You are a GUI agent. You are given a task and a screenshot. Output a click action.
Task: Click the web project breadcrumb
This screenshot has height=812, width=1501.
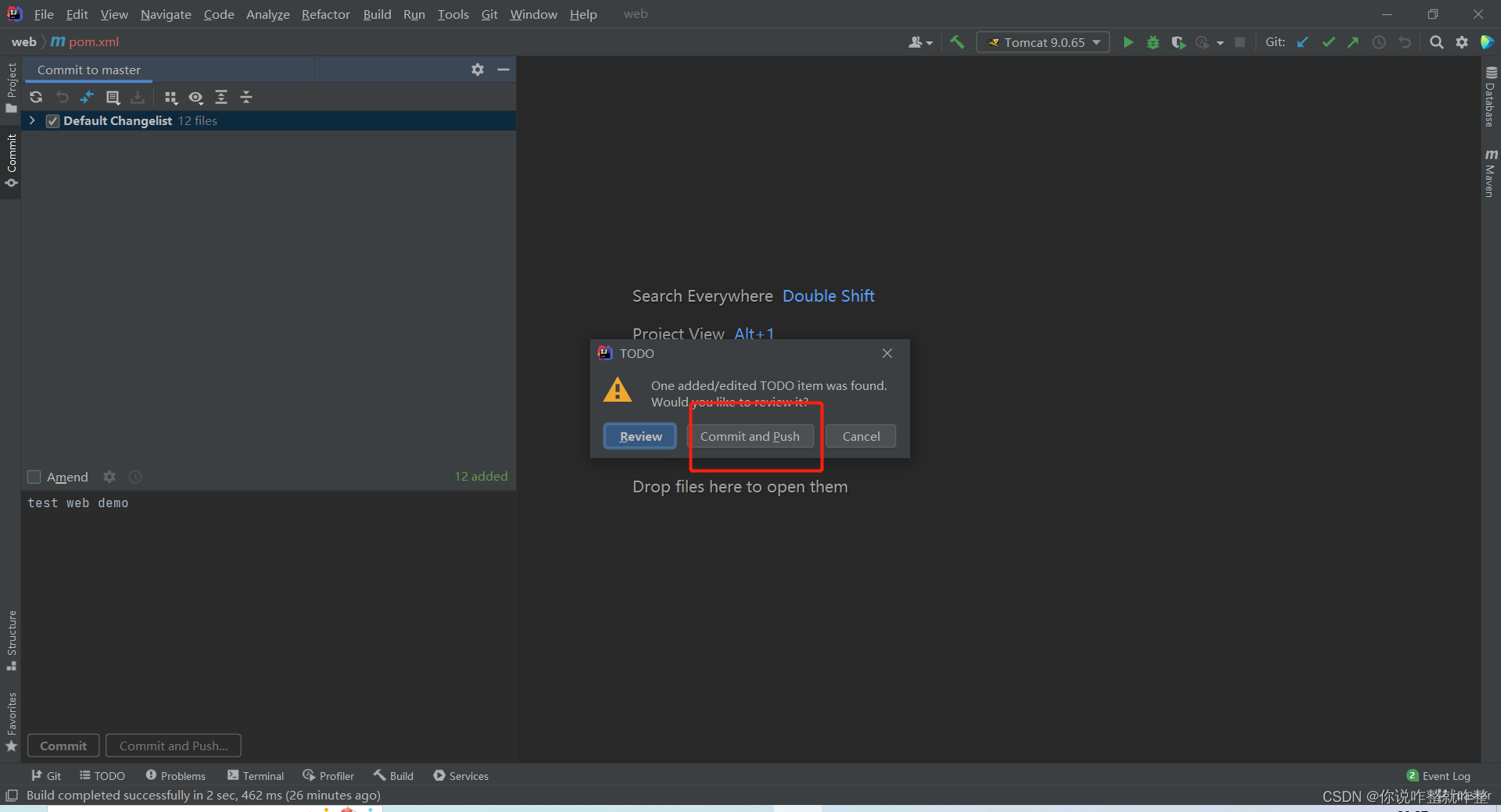tap(23, 41)
